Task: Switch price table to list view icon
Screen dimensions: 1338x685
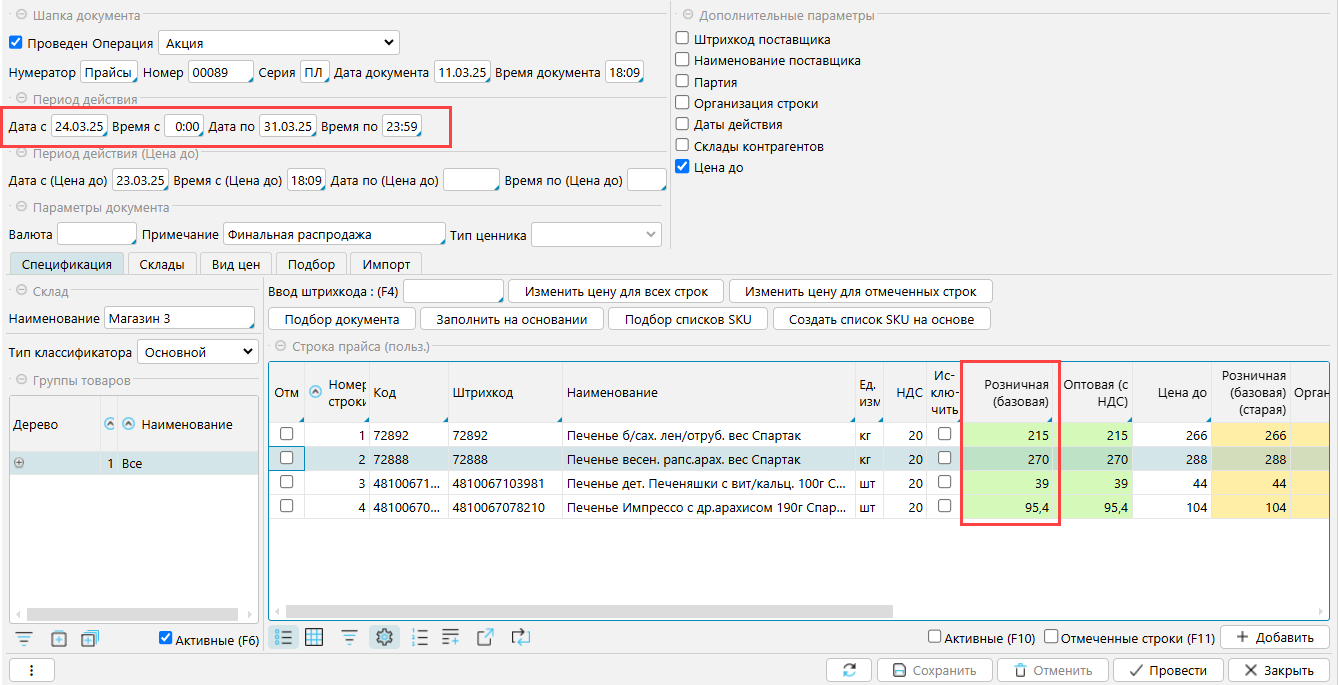Action: pos(283,637)
